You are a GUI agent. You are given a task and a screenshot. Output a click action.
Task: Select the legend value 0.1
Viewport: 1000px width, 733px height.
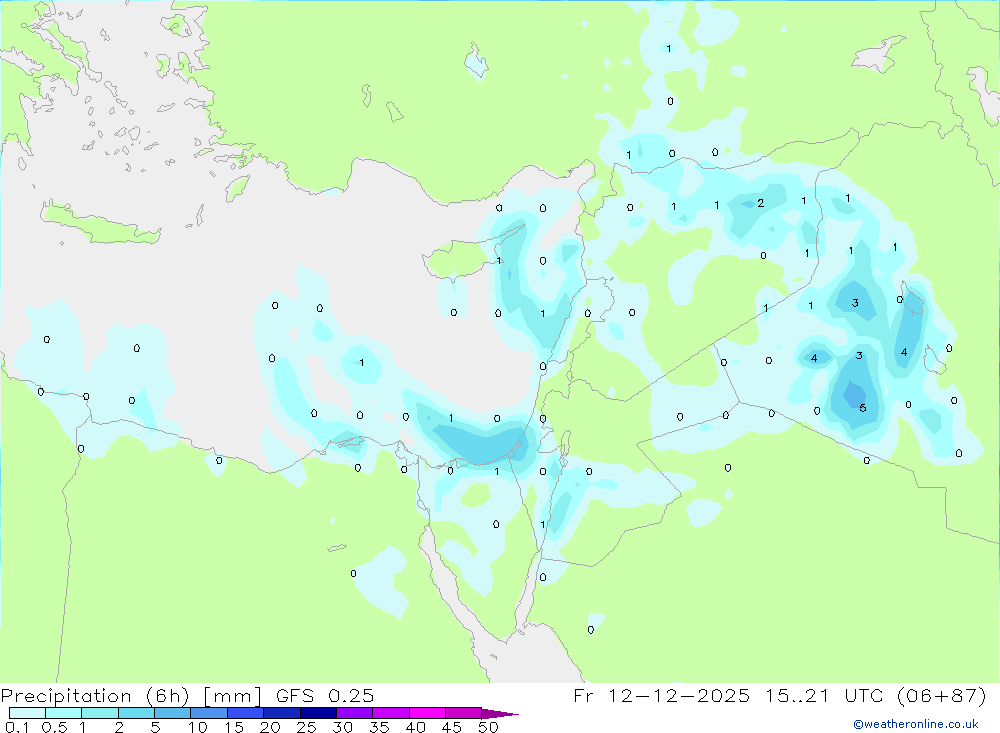(x=17, y=727)
